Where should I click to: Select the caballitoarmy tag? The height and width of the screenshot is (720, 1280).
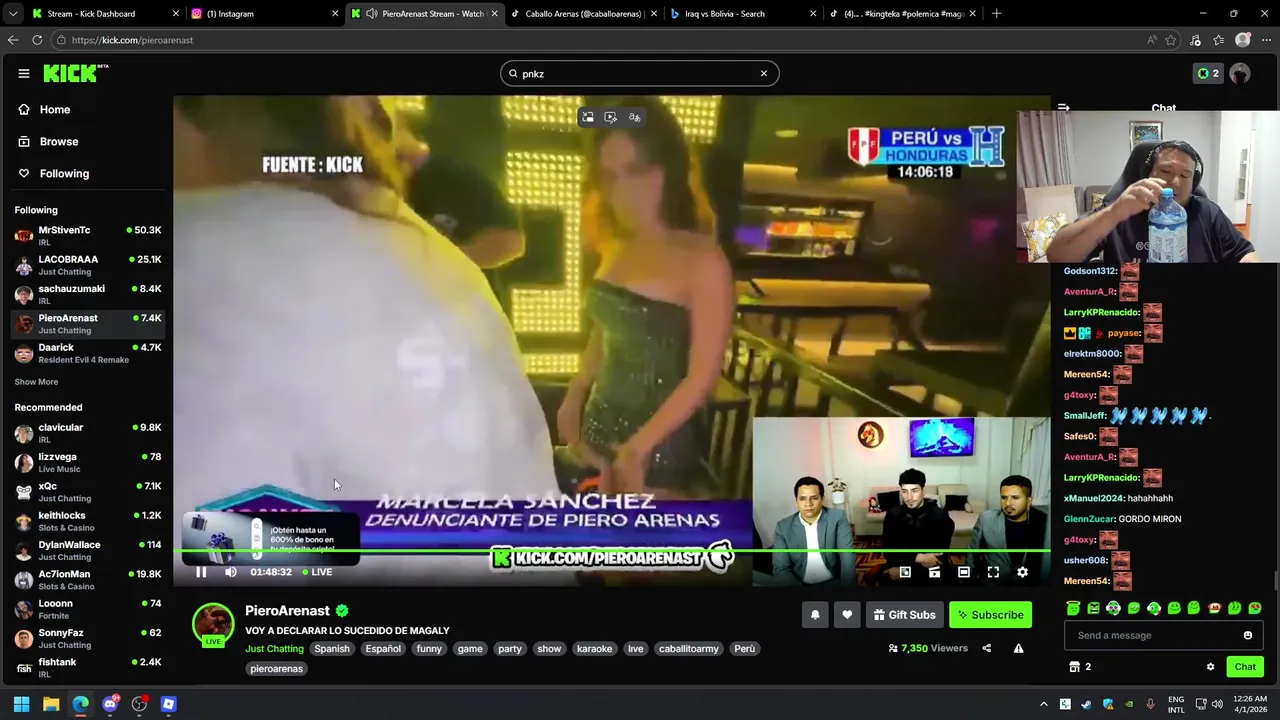[x=689, y=649]
